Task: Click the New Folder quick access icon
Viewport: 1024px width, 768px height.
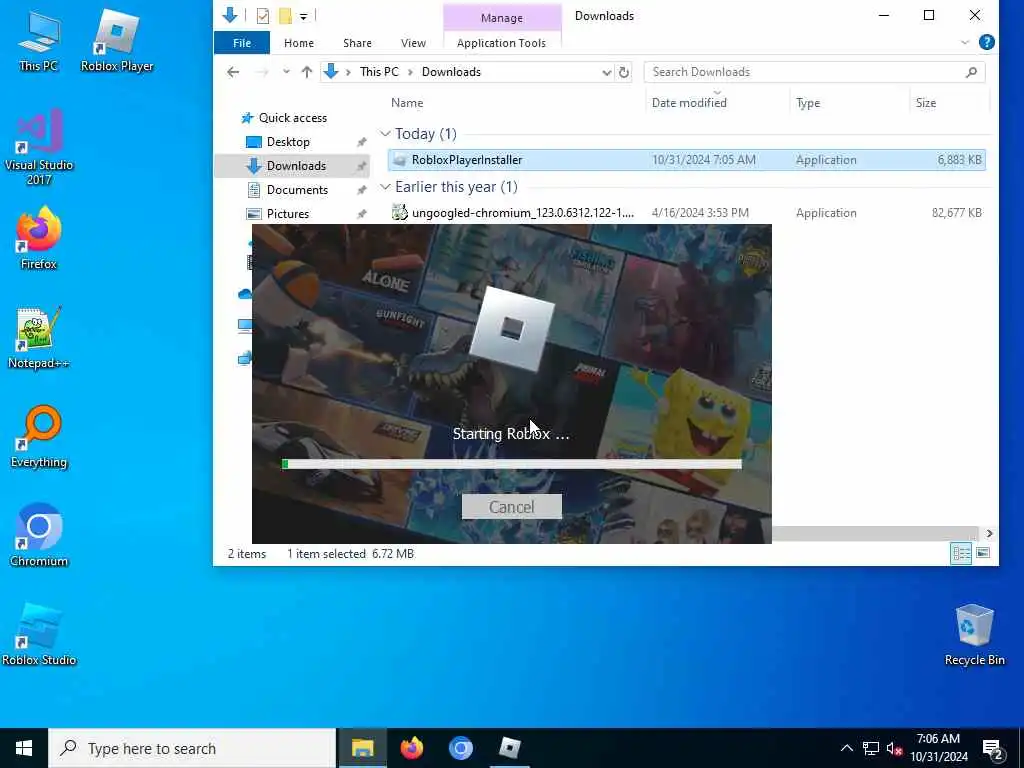Action: [x=285, y=16]
